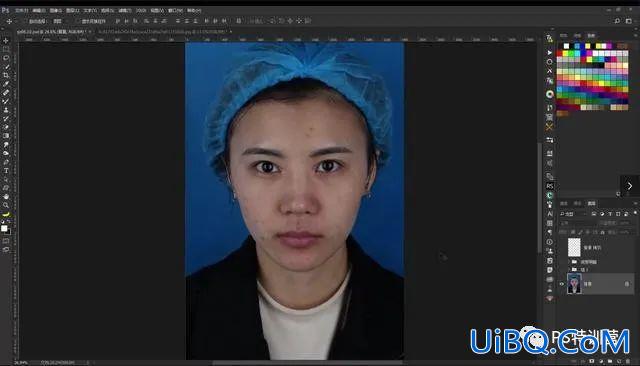Select the top copy layer thumbnail
The width and height of the screenshot is (640, 366).
[574, 247]
